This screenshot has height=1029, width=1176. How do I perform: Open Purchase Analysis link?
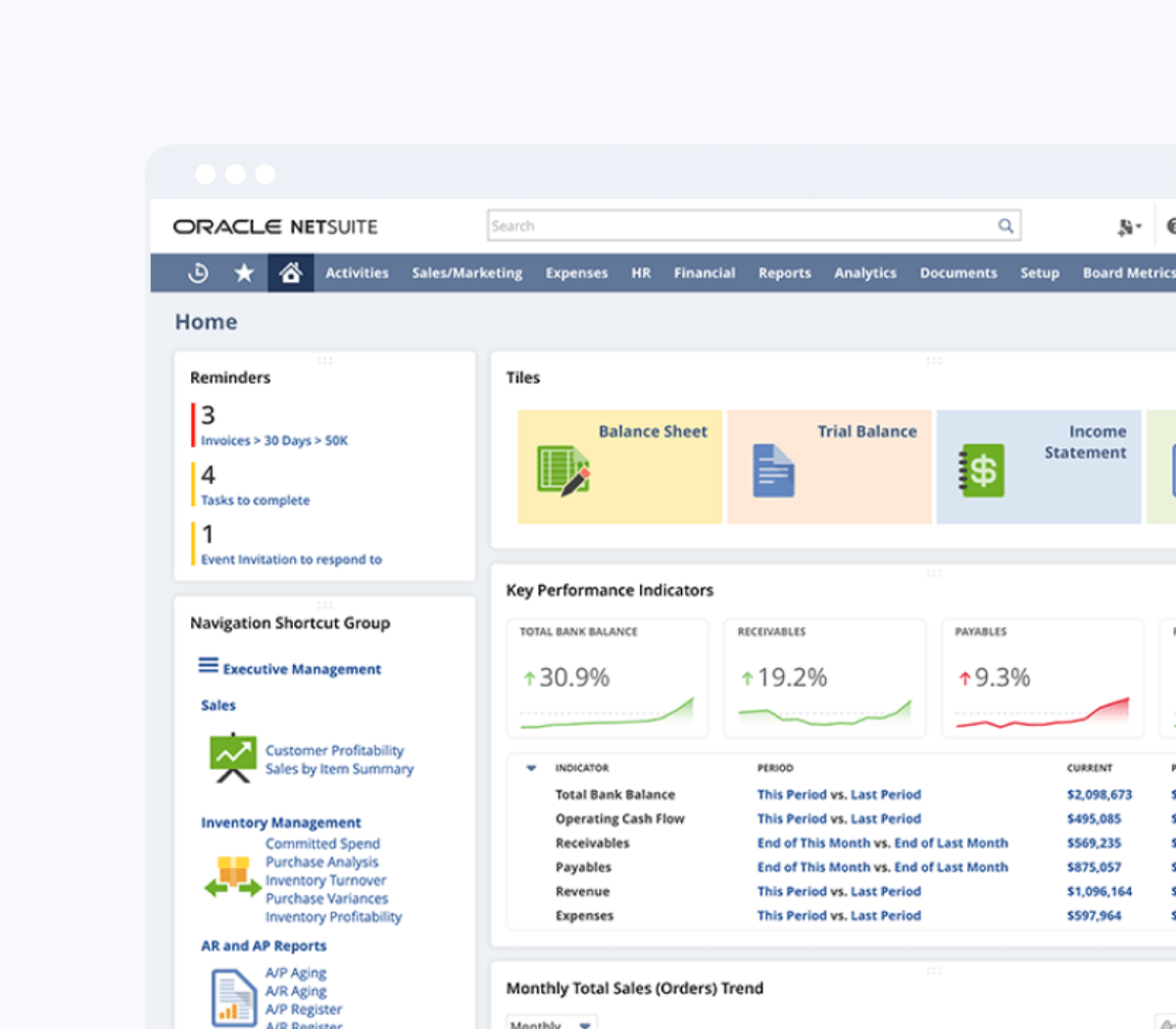pyautogui.click(x=321, y=862)
